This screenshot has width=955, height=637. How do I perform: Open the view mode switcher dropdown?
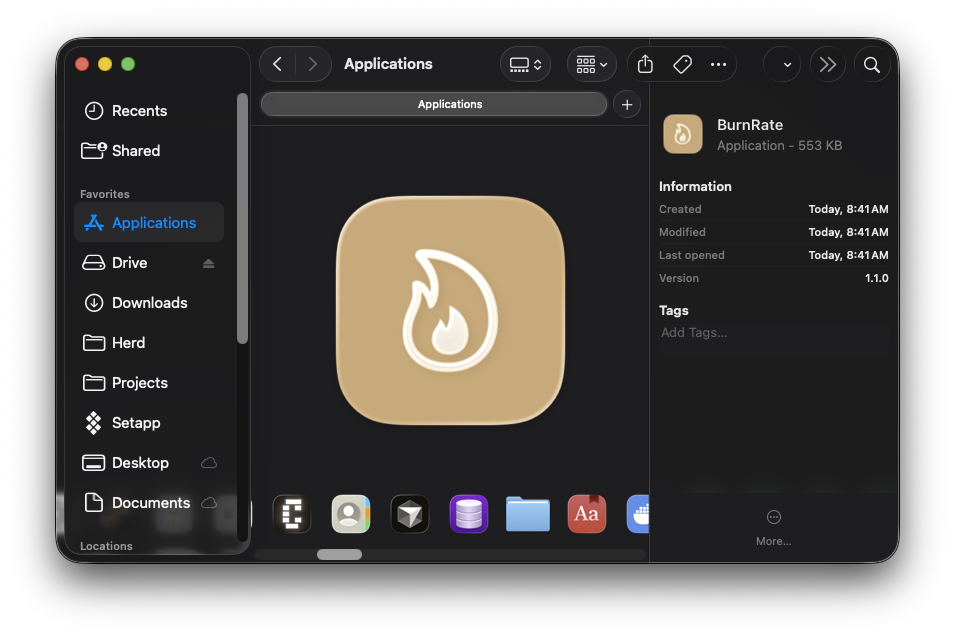(x=525, y=64)
